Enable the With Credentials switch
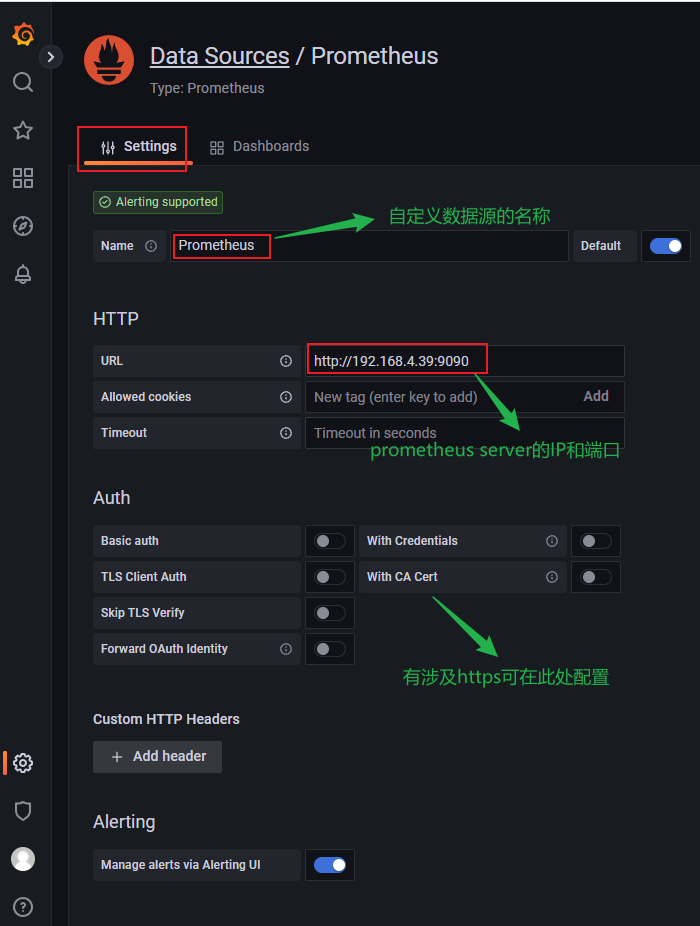Screen dimensions: 700x926 point(596,541)
